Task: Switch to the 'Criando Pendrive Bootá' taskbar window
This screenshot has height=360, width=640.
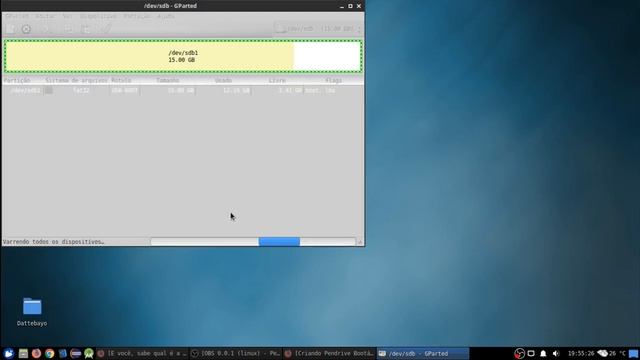Action: 329,353
